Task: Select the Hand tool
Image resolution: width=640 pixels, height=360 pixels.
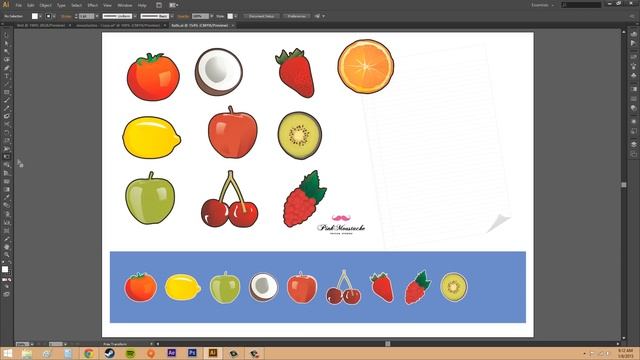Action: [x=6, y=247]
